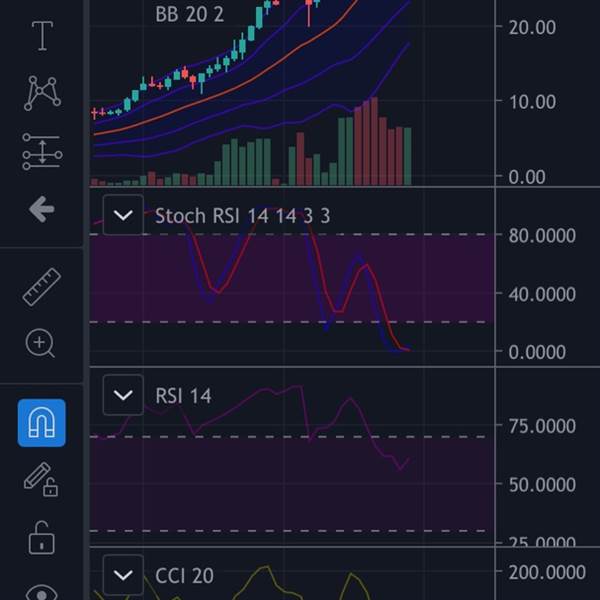Image resolution: width=600 pixels, height=600 pixels.
Task: Click the back arrow icon
Action: pos(42,209)
